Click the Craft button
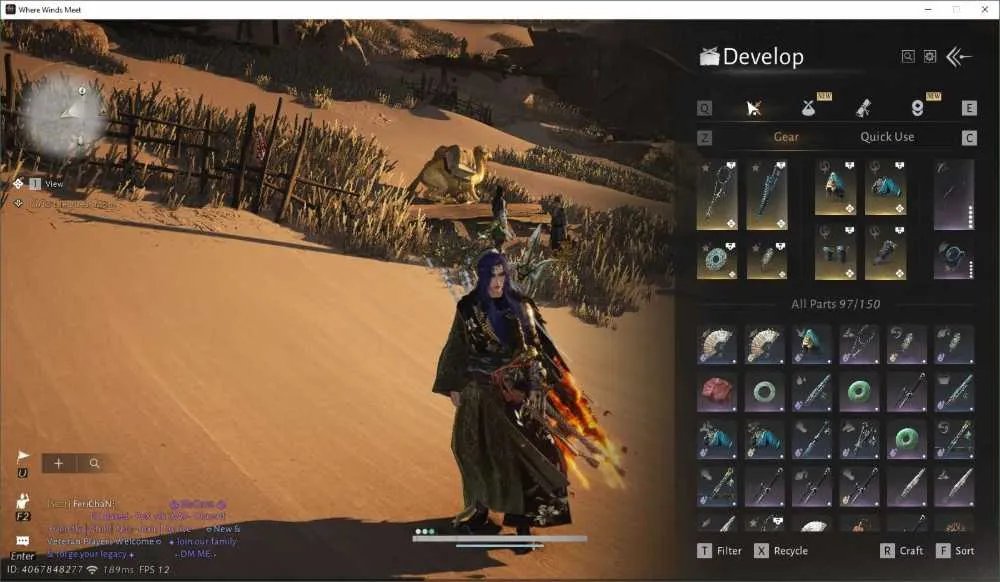1000x582 pixels. coord(902,551)
